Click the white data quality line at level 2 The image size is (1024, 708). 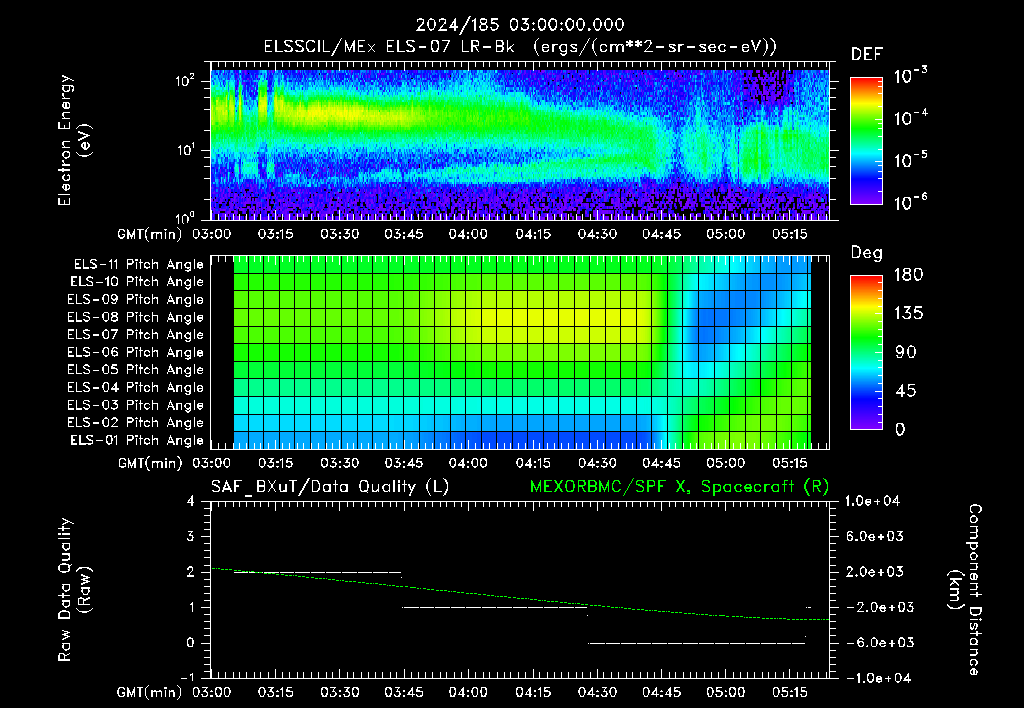point(317,572)
